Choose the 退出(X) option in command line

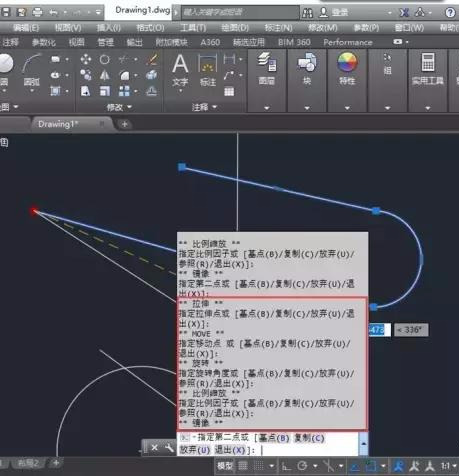click(x=230, y=450)
